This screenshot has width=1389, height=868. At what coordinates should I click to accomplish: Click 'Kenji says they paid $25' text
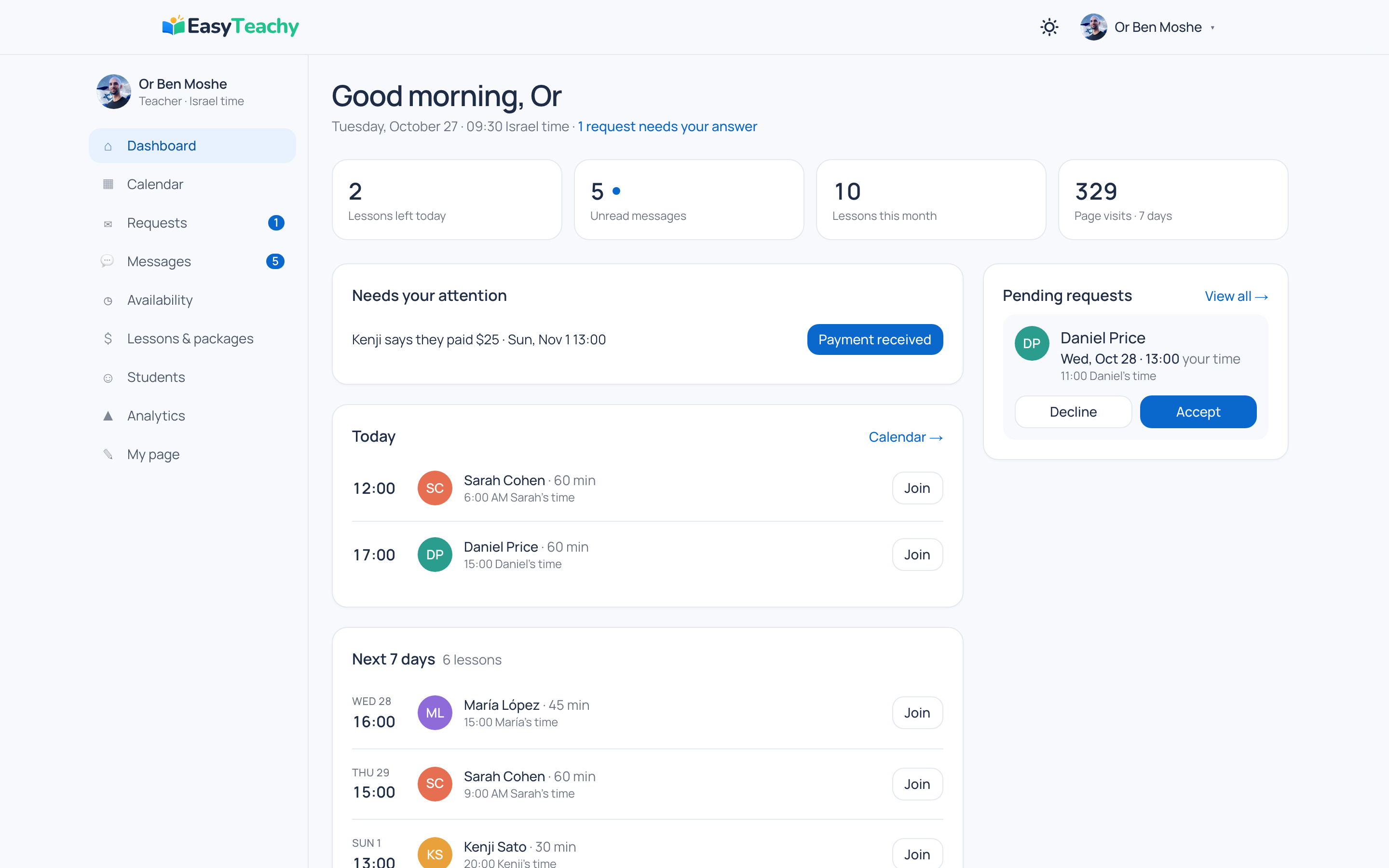point(425,340)
